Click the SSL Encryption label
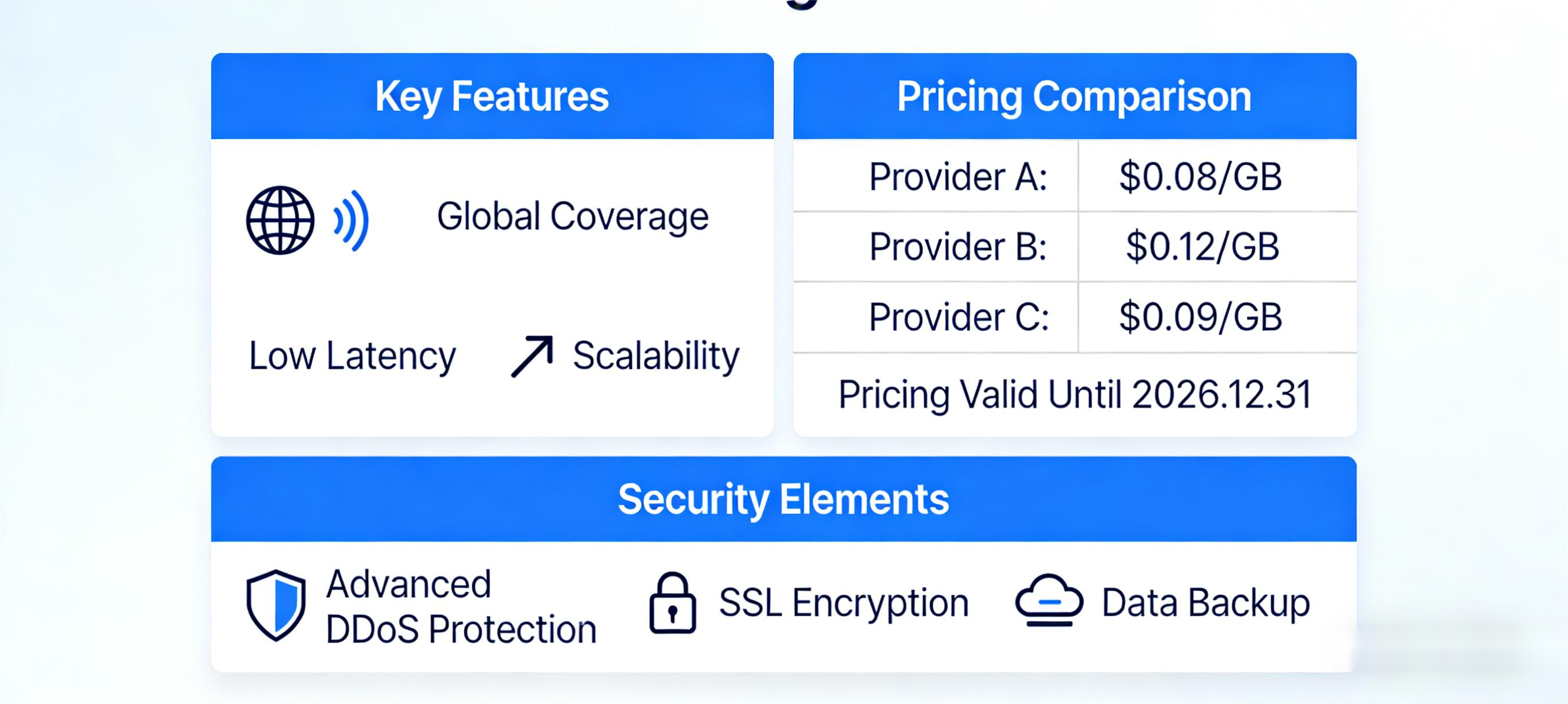Screen dimensions: 1568x704 tap(844, 603)
